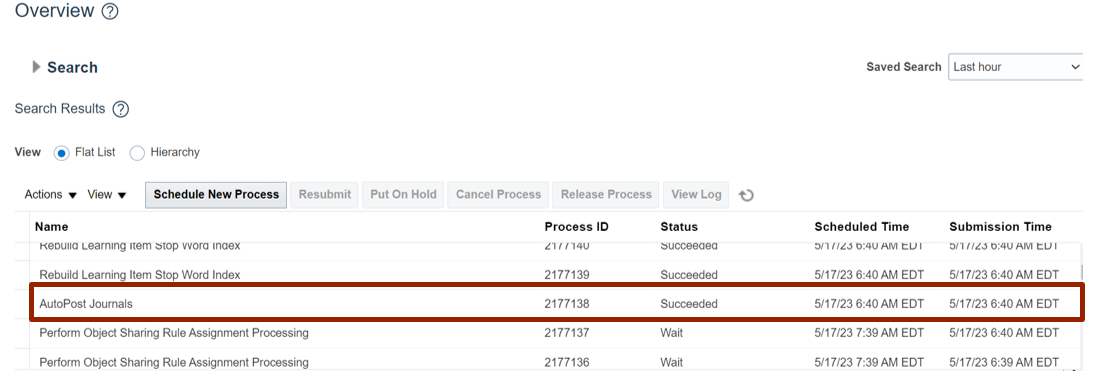
Task: Click the Put On Hold button
Action: tap(403, 195)
